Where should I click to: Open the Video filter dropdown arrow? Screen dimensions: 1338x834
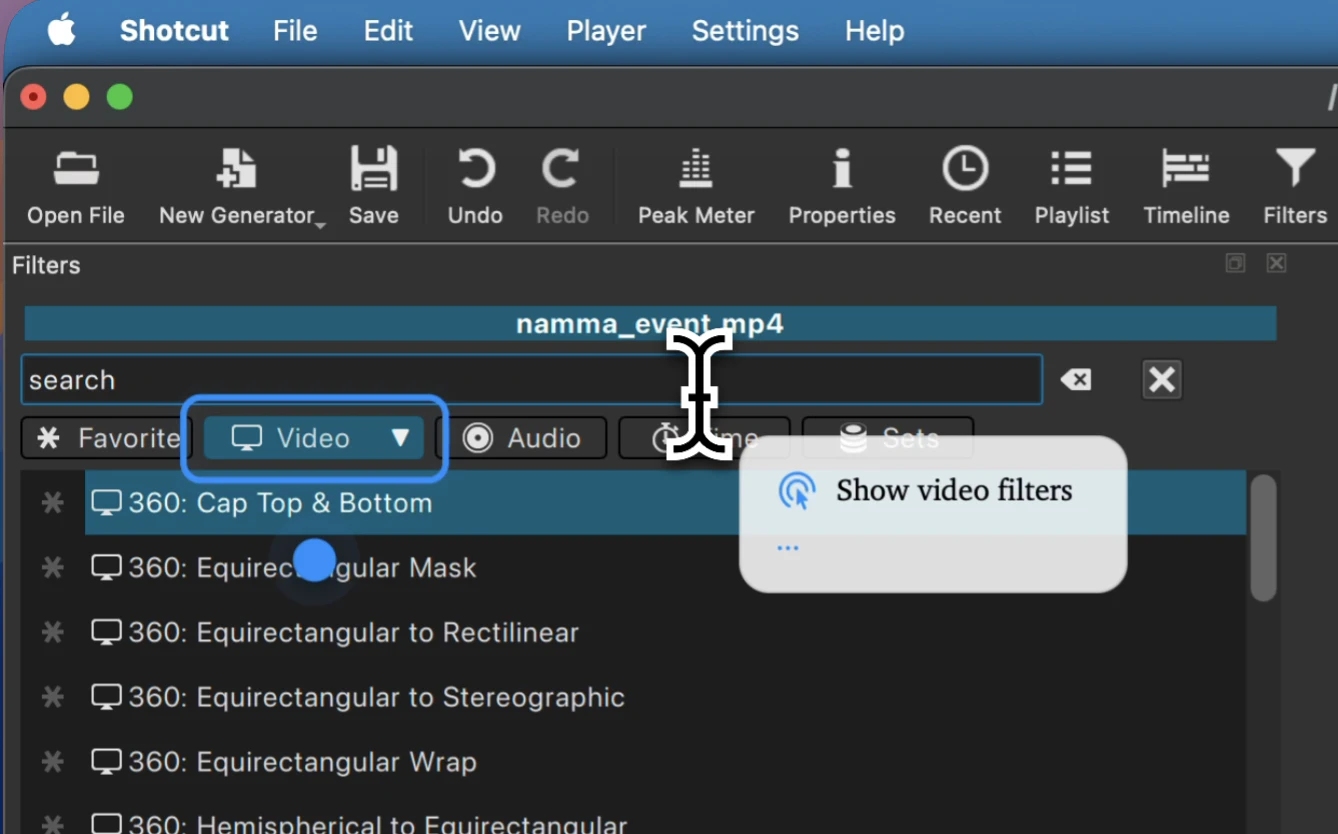pos(400,438)
